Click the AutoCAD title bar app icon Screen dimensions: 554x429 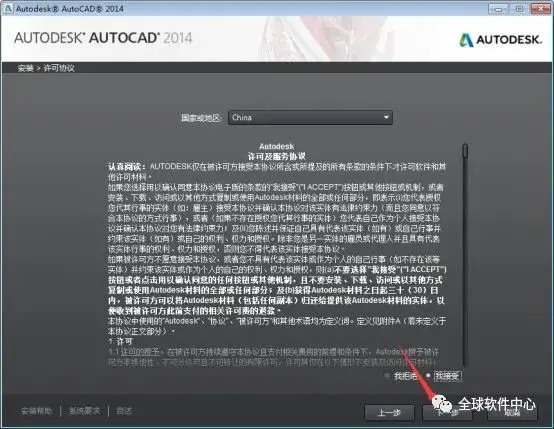tap(7, 8)
